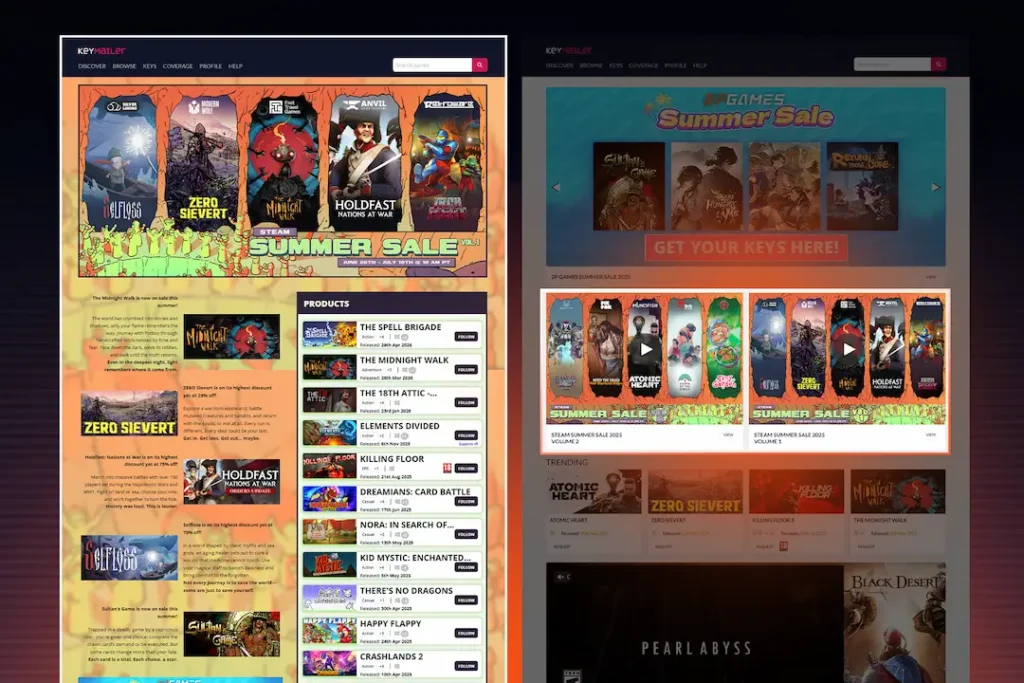Click the Sultan's Game article image
The image size is (1024, 683).
coord(231,634)
